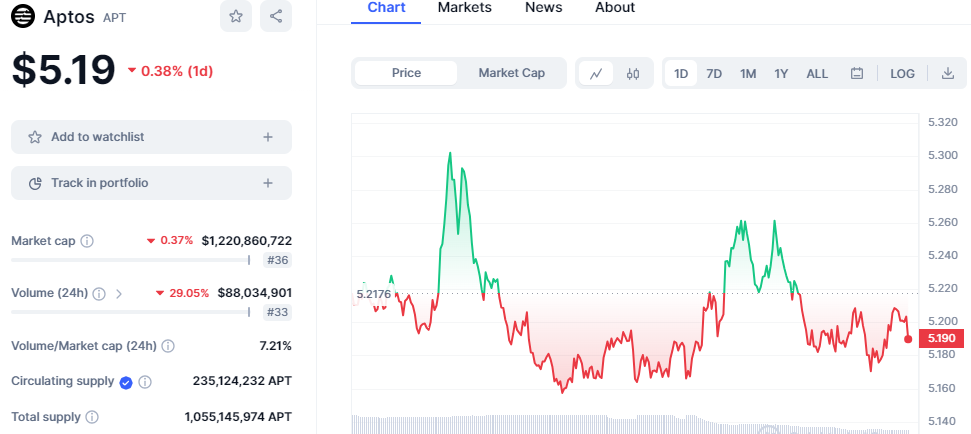Select the 1Y time range
The height and width of the screenshot is (434, 971).
781,74
